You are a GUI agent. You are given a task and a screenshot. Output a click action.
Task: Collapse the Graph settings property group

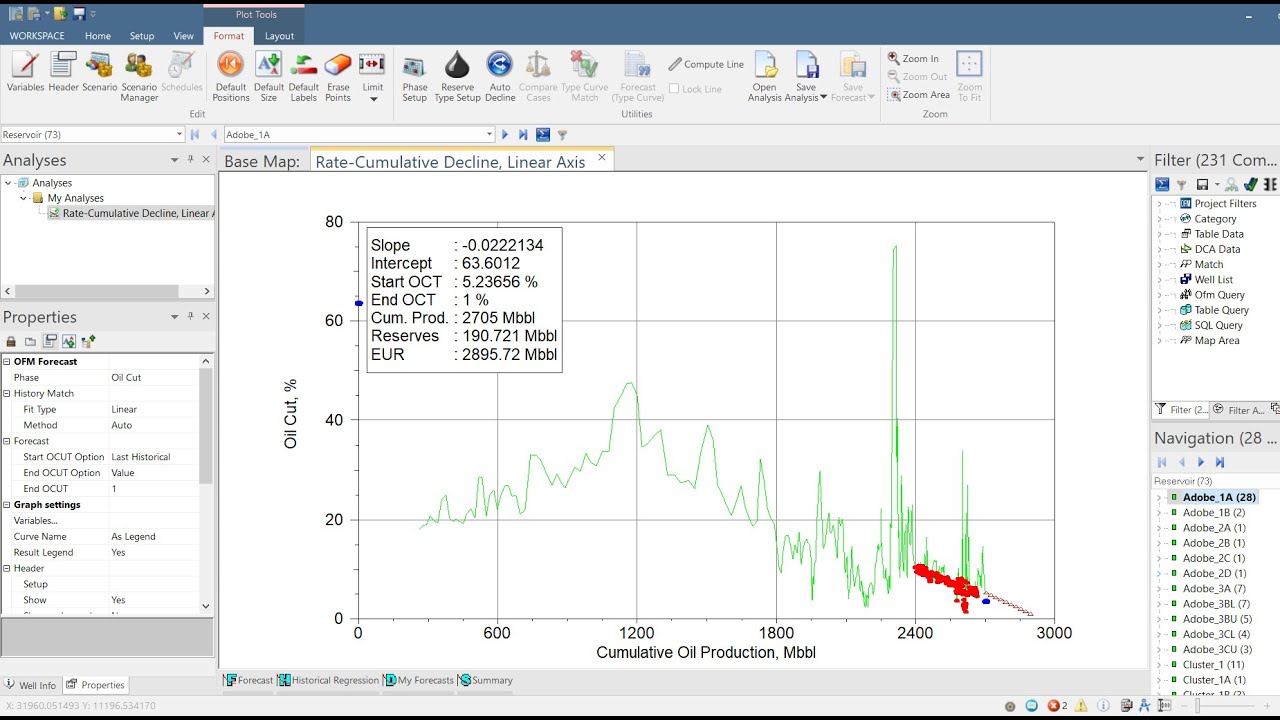tap(6, 505)
